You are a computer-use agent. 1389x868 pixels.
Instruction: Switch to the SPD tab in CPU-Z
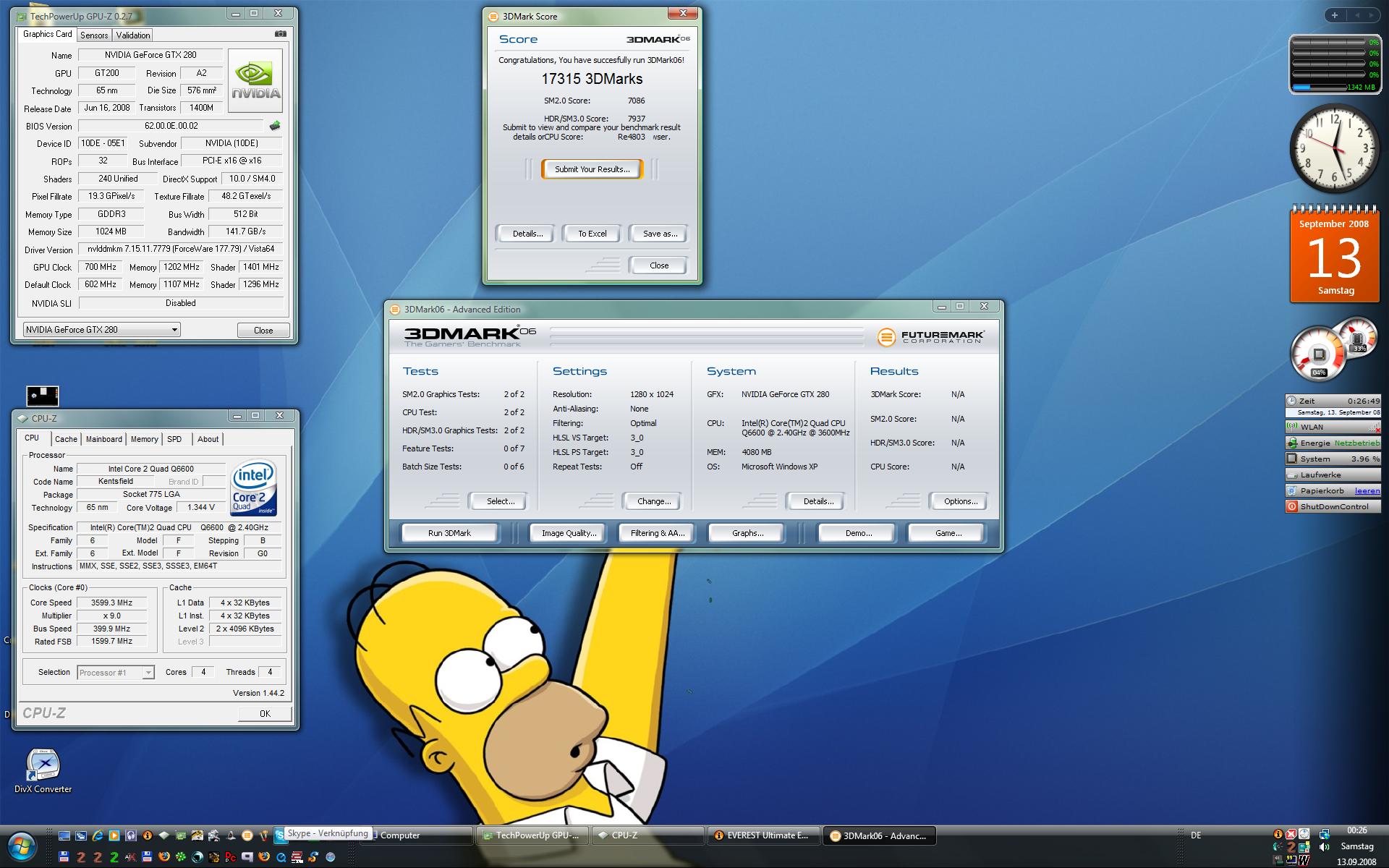click(174, 439)
